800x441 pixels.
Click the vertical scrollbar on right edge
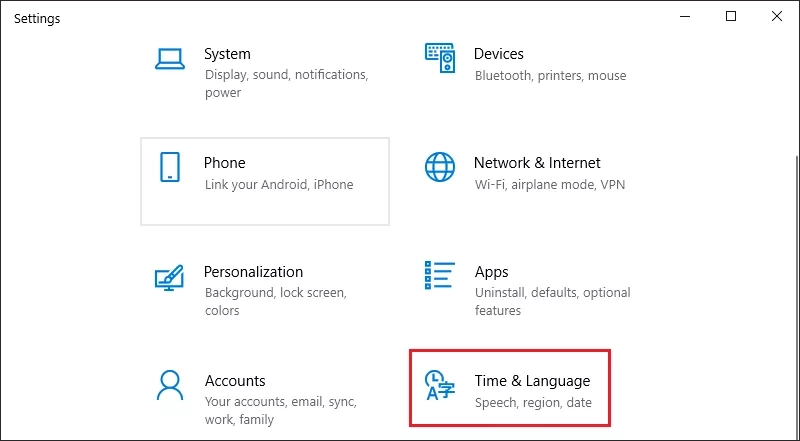click(x=795, y=296)
